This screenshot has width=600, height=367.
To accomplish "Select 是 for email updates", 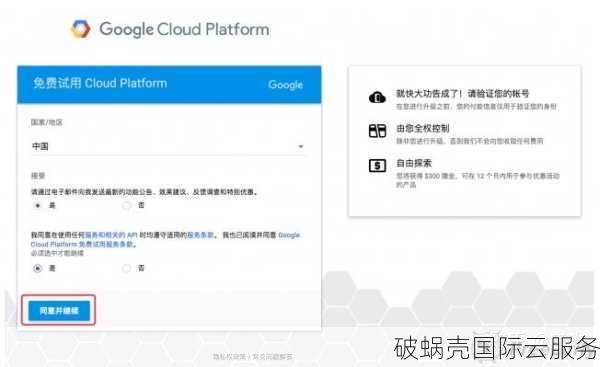I will click(38, 206).
